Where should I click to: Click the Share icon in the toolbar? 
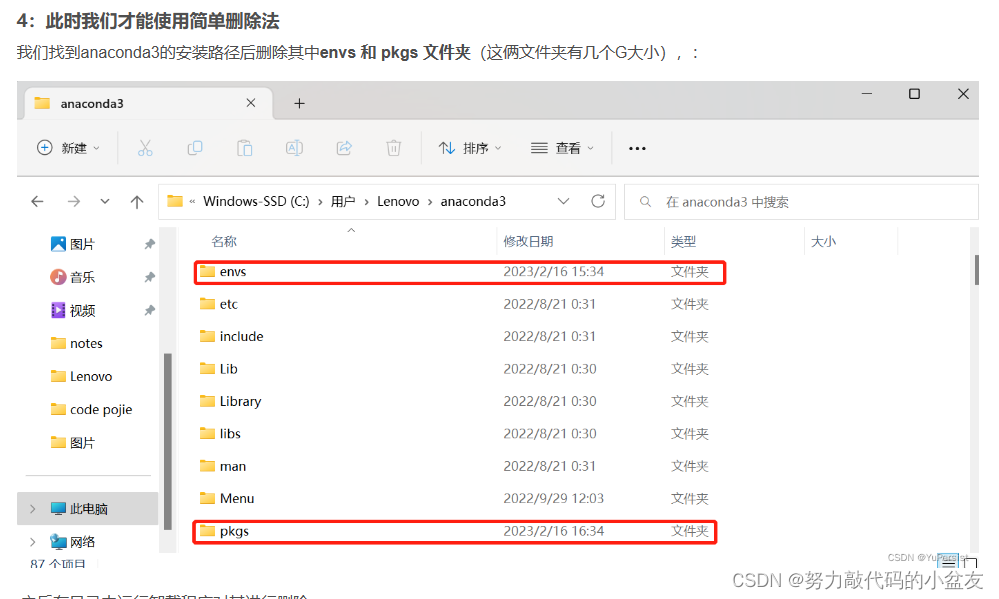(344, 147)
